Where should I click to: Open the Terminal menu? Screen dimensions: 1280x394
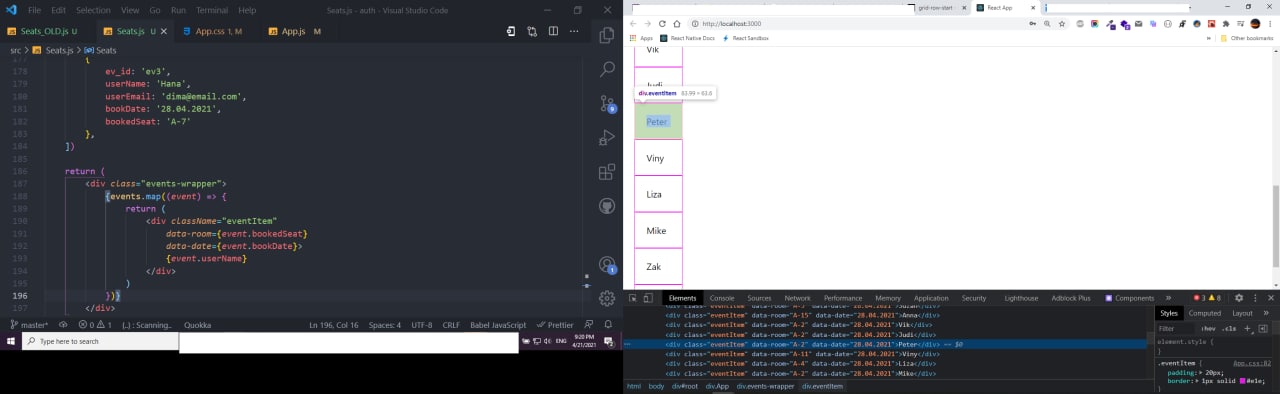pos(212,10)
